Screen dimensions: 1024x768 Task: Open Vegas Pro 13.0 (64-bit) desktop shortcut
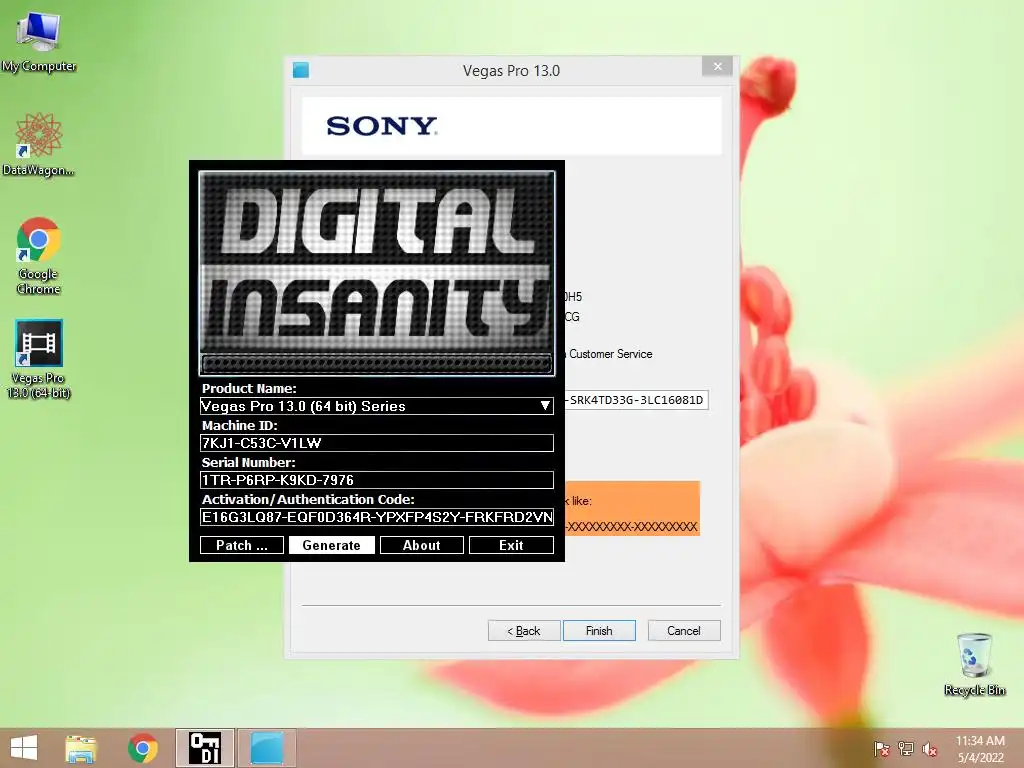39,359
